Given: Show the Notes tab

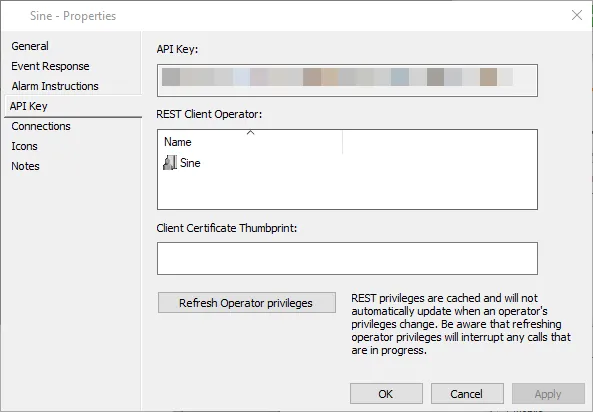Looking at the screenshot, I should pyautogui.click(x=25, y=166).
